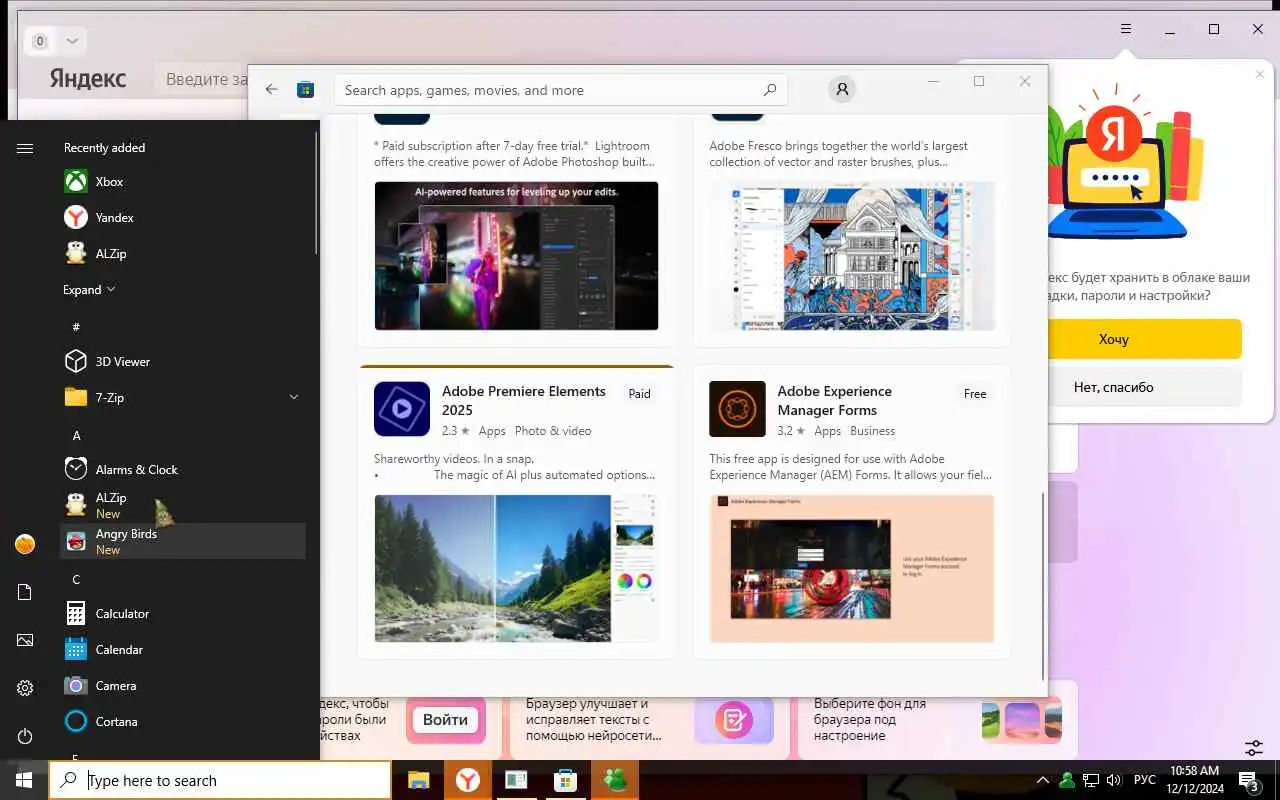Open user account in Start sidebar
The image size is (1280, 800).
(25, 544)
